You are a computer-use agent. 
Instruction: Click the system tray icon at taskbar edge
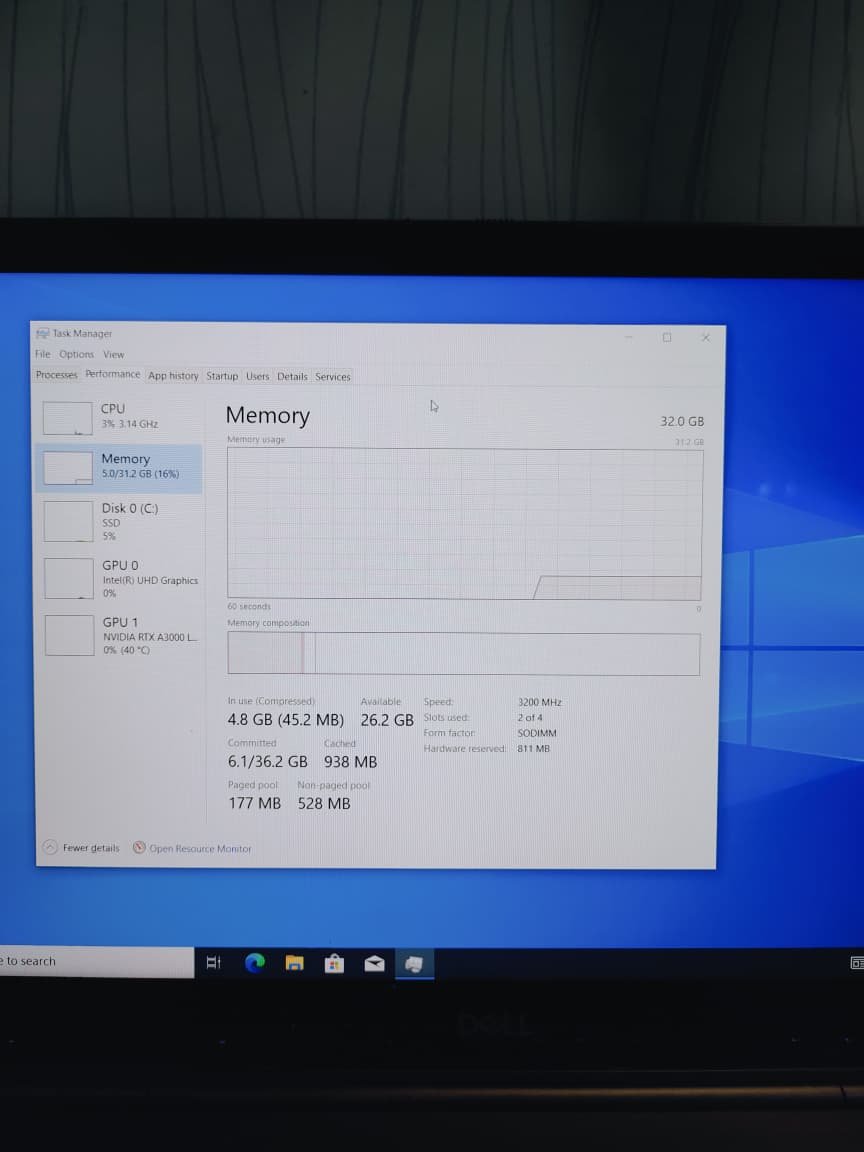coord(857,962)
